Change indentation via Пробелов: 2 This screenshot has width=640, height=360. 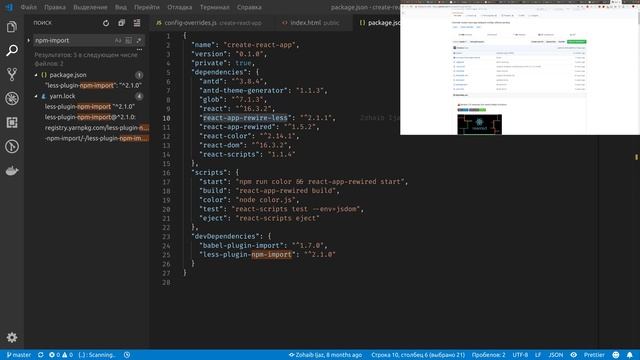(x=489, y=355)
